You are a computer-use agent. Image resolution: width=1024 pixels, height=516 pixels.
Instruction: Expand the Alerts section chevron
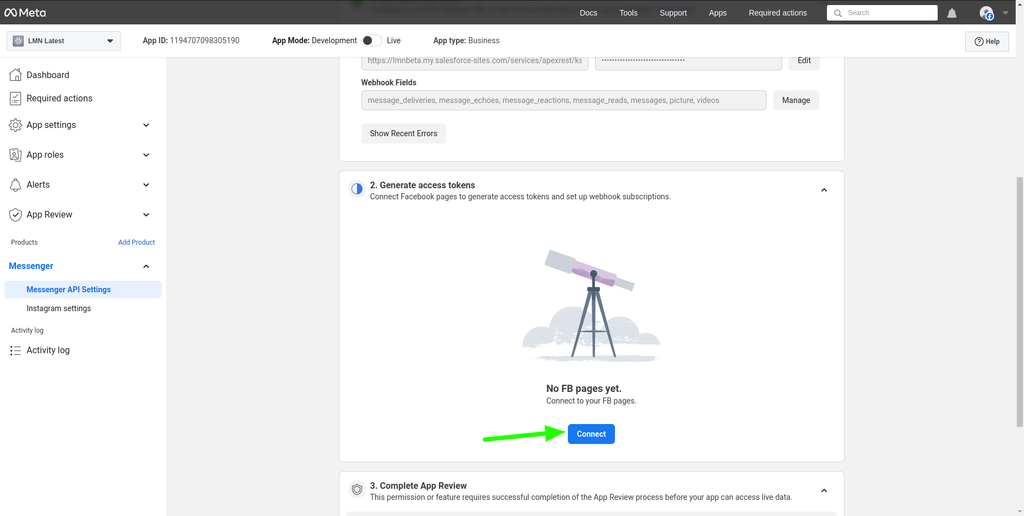[146, 185]
